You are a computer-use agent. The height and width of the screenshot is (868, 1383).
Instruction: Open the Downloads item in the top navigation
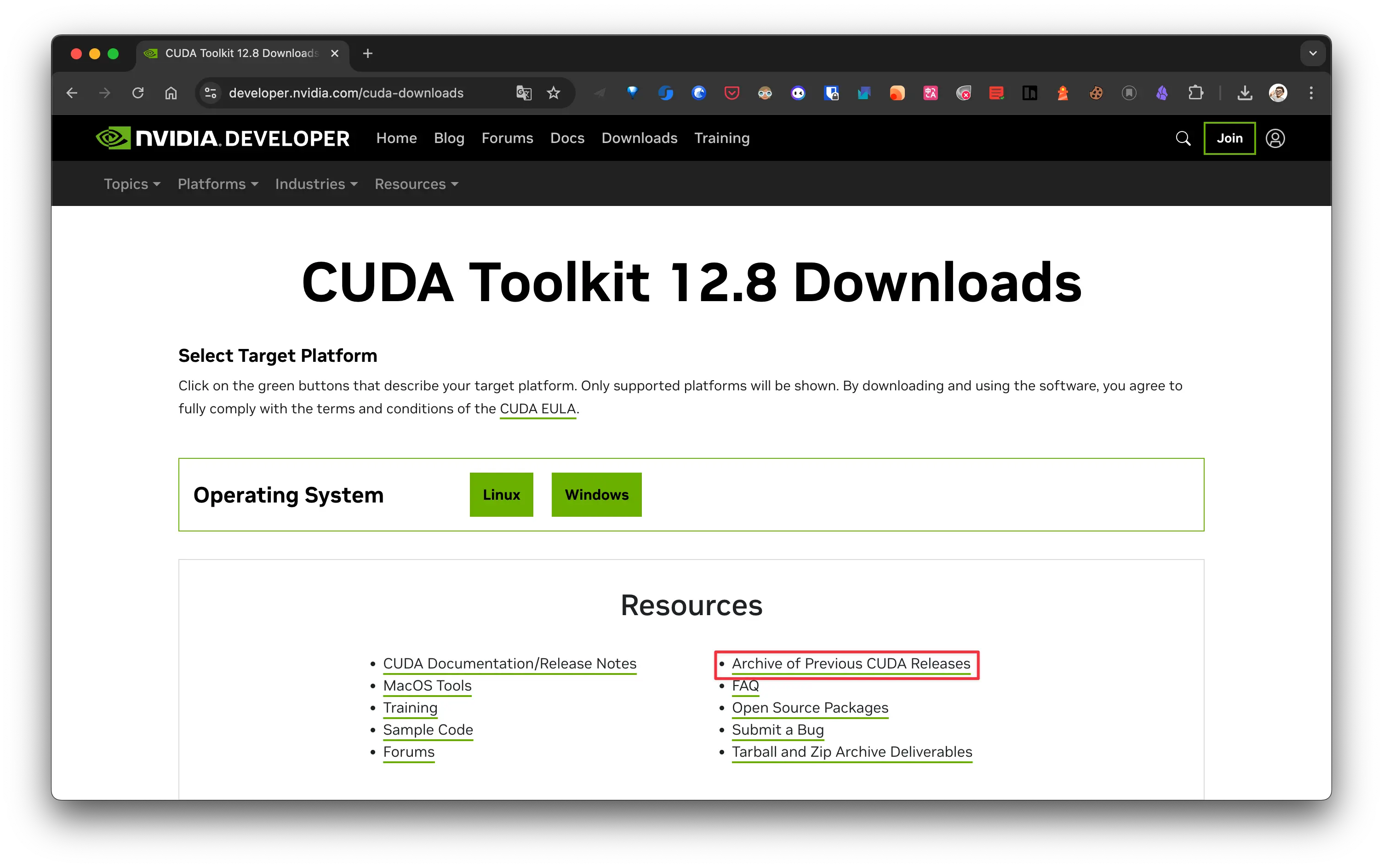[639, 138]
